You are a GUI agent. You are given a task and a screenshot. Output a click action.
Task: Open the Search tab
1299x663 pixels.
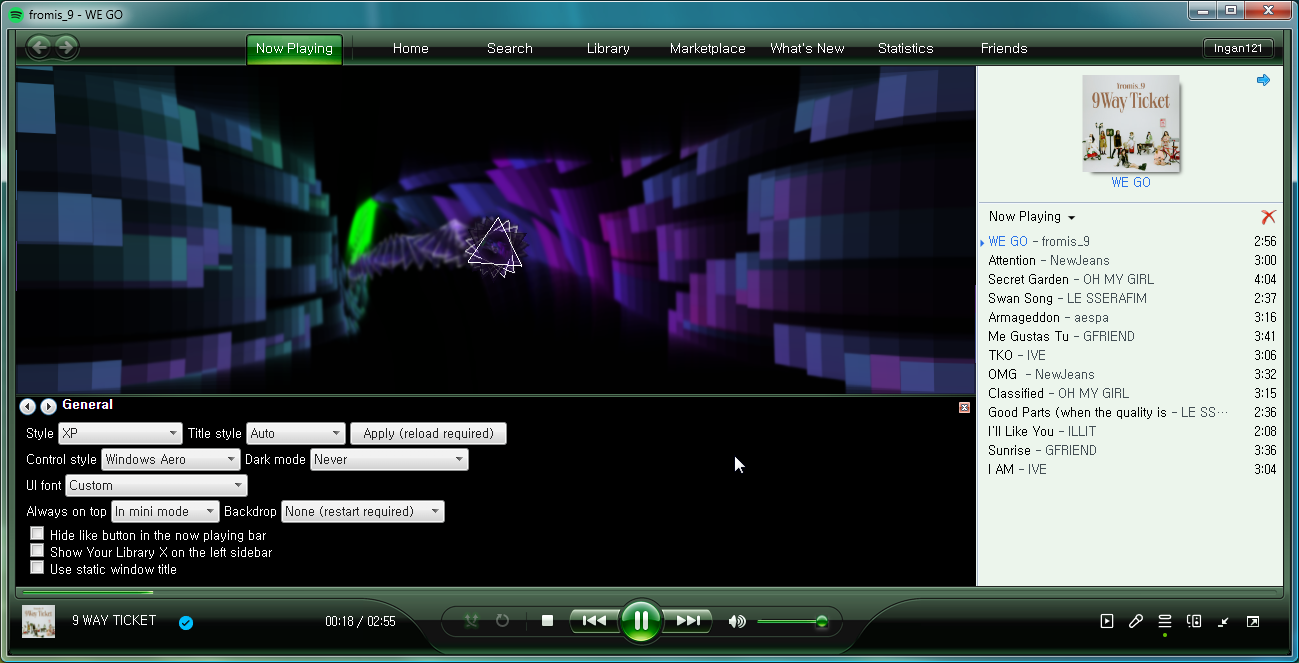[x=510, y=48]
